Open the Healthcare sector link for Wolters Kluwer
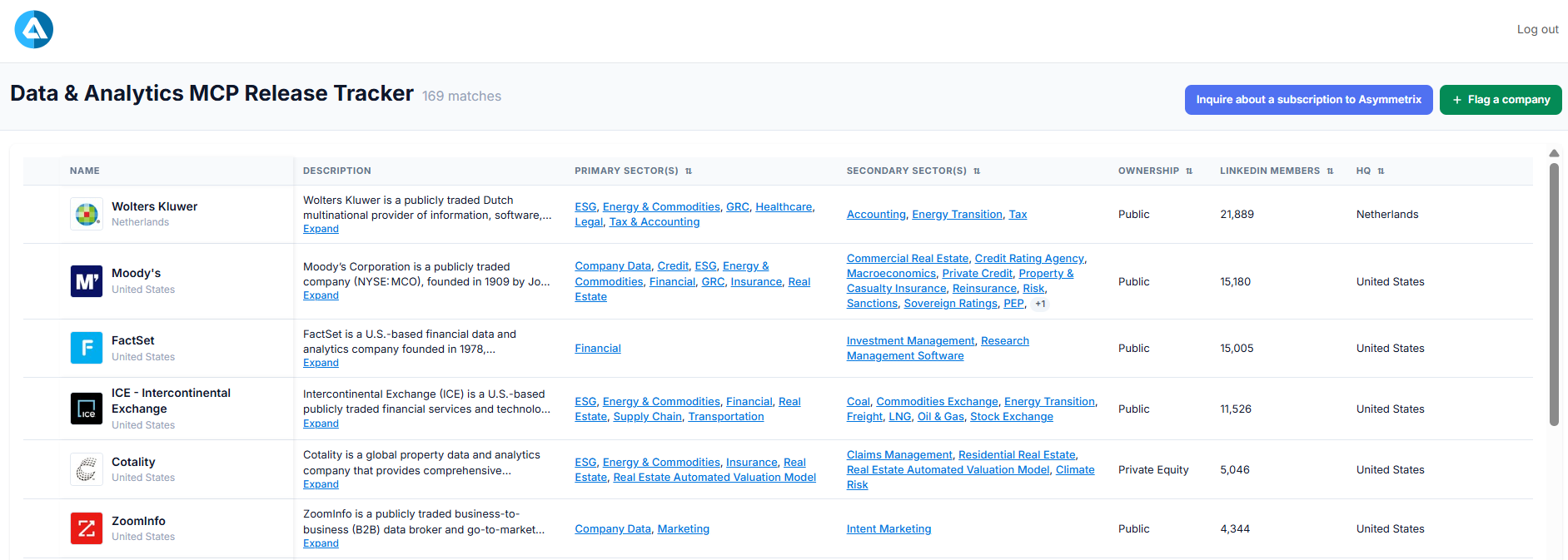This screenshot has height=560, width=1568. [x=784, y=206]
